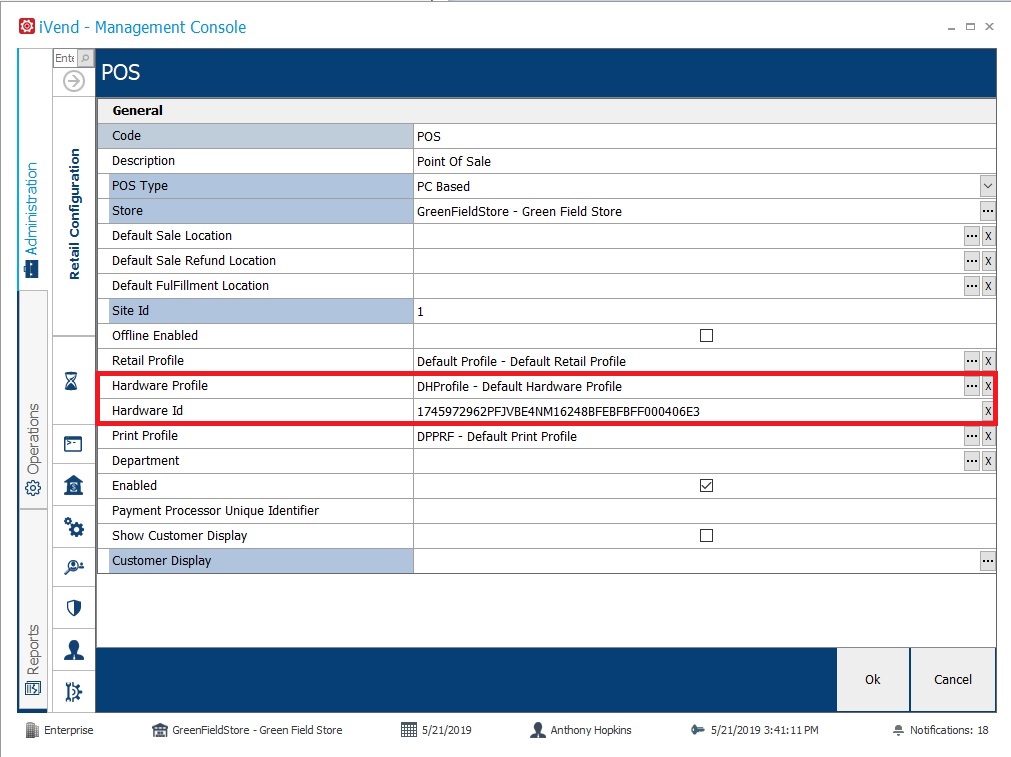The height and width of the screenshot is (757, 1011).
Task: Click the Code field value POS
Action: (704, 136)
